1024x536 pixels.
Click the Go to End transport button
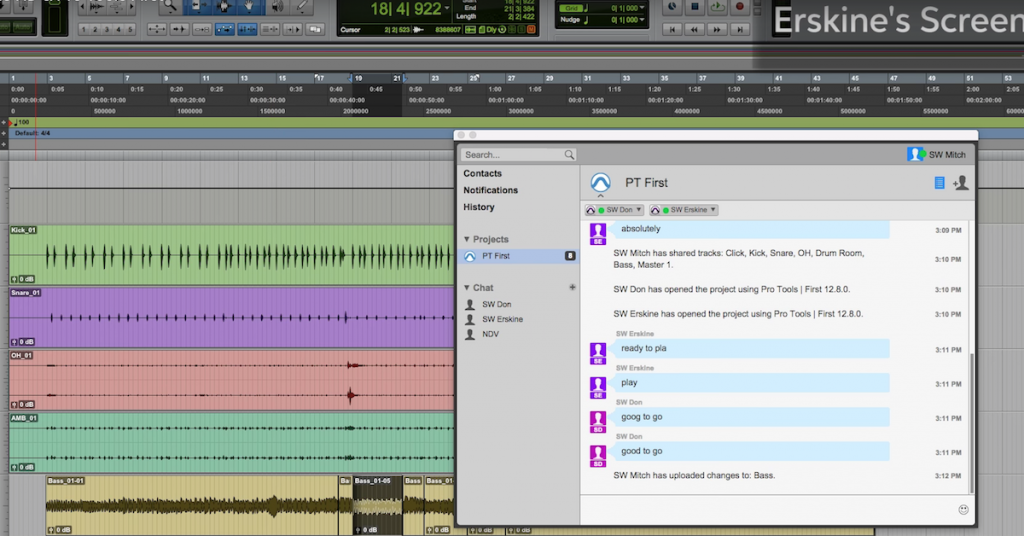click(x=739, y=29)
